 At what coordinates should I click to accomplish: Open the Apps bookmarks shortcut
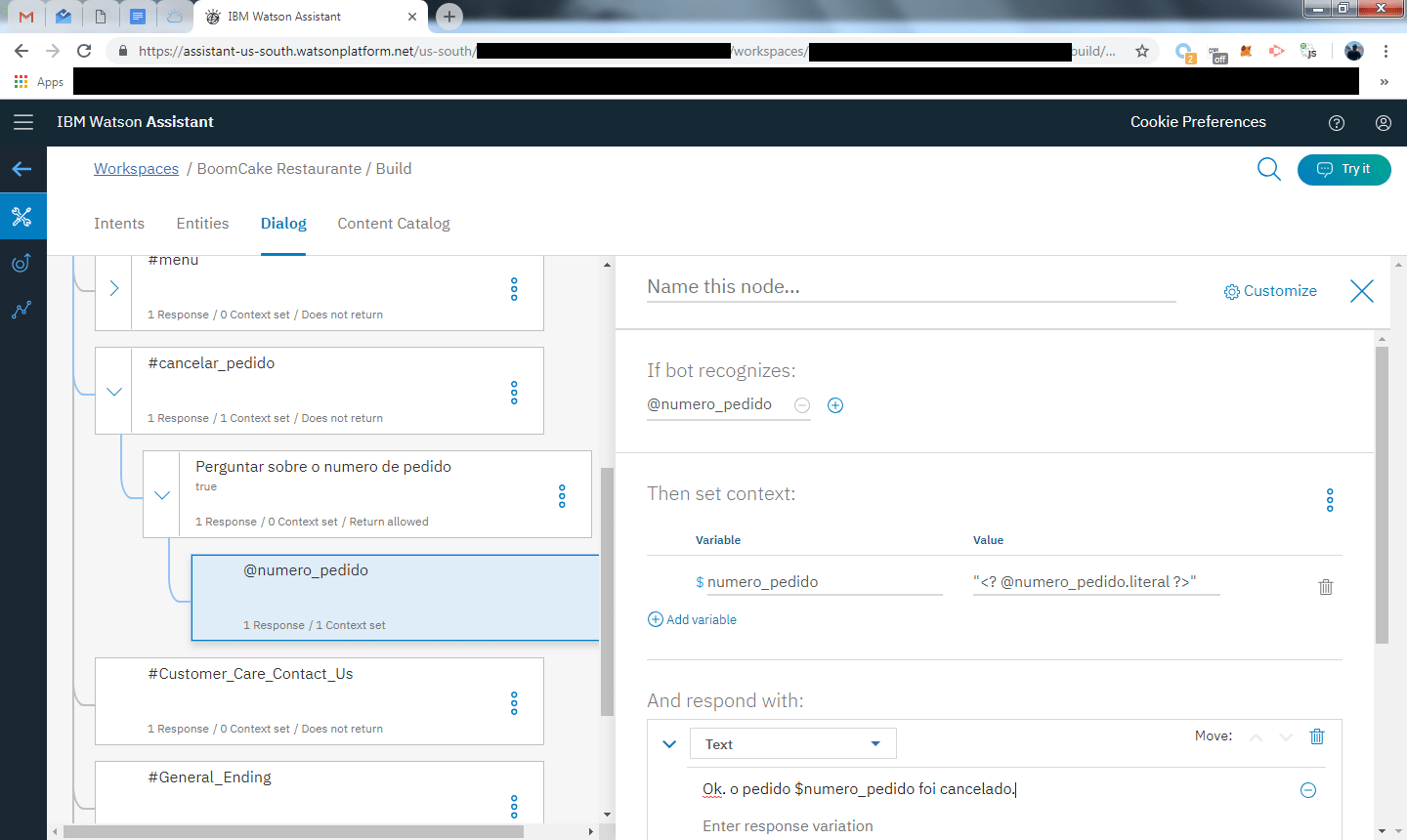pyautogui.click(x=39, y=82)
